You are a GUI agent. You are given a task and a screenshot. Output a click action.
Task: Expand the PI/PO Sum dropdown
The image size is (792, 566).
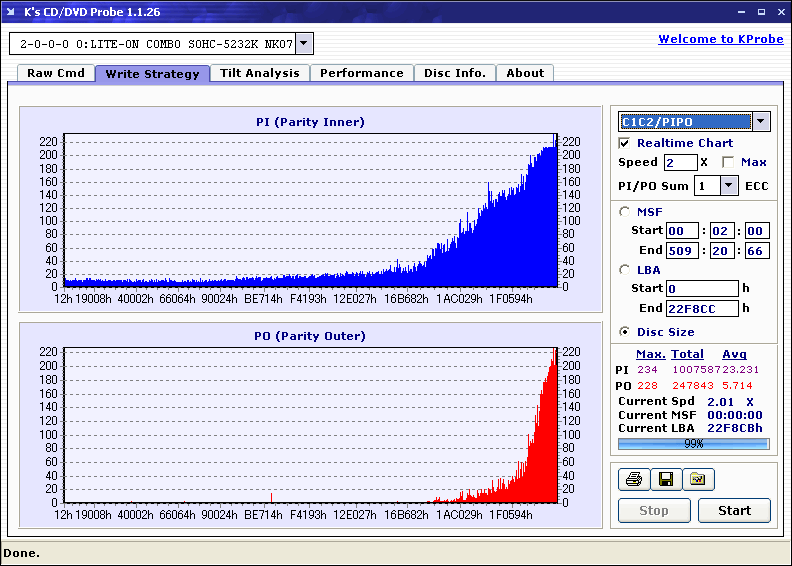(x=728, y=185)
